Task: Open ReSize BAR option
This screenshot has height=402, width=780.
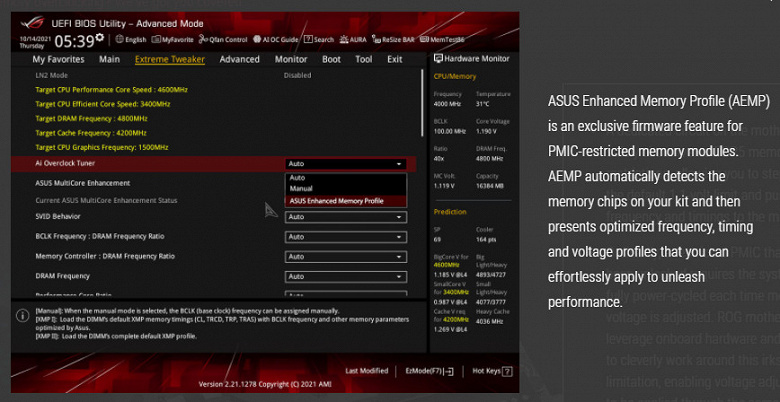Action: tap(393, 39)
